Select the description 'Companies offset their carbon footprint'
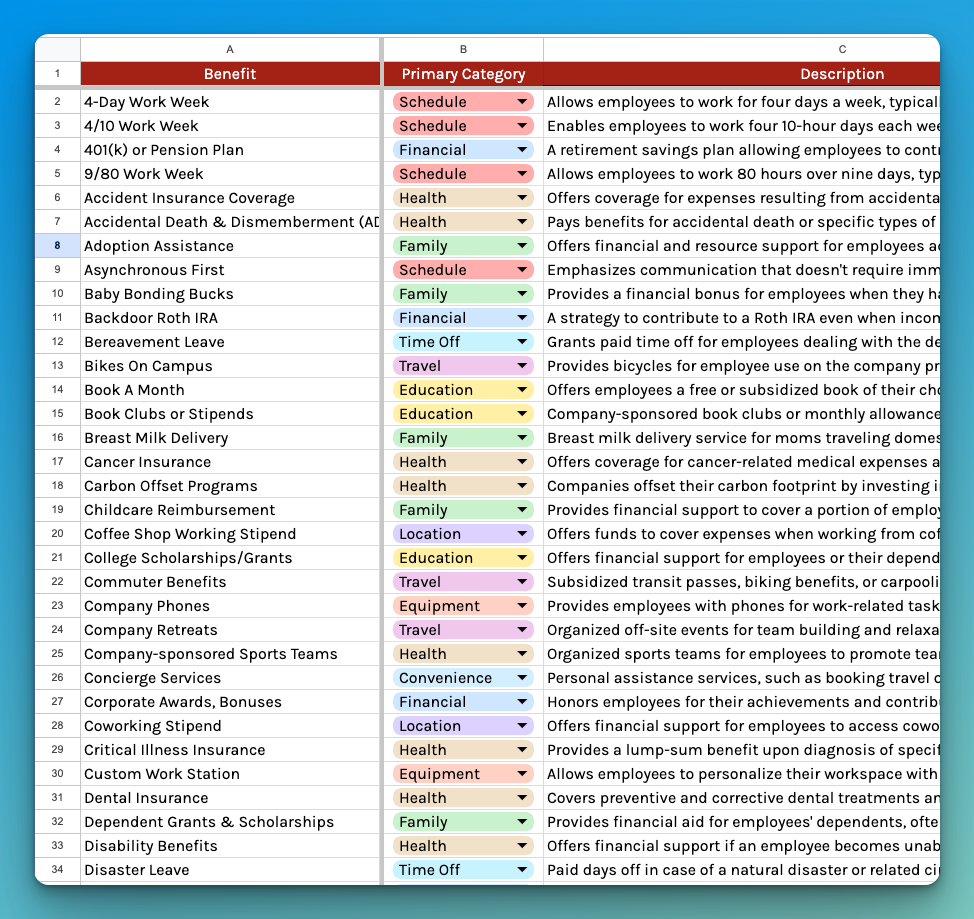 [742, 486]
